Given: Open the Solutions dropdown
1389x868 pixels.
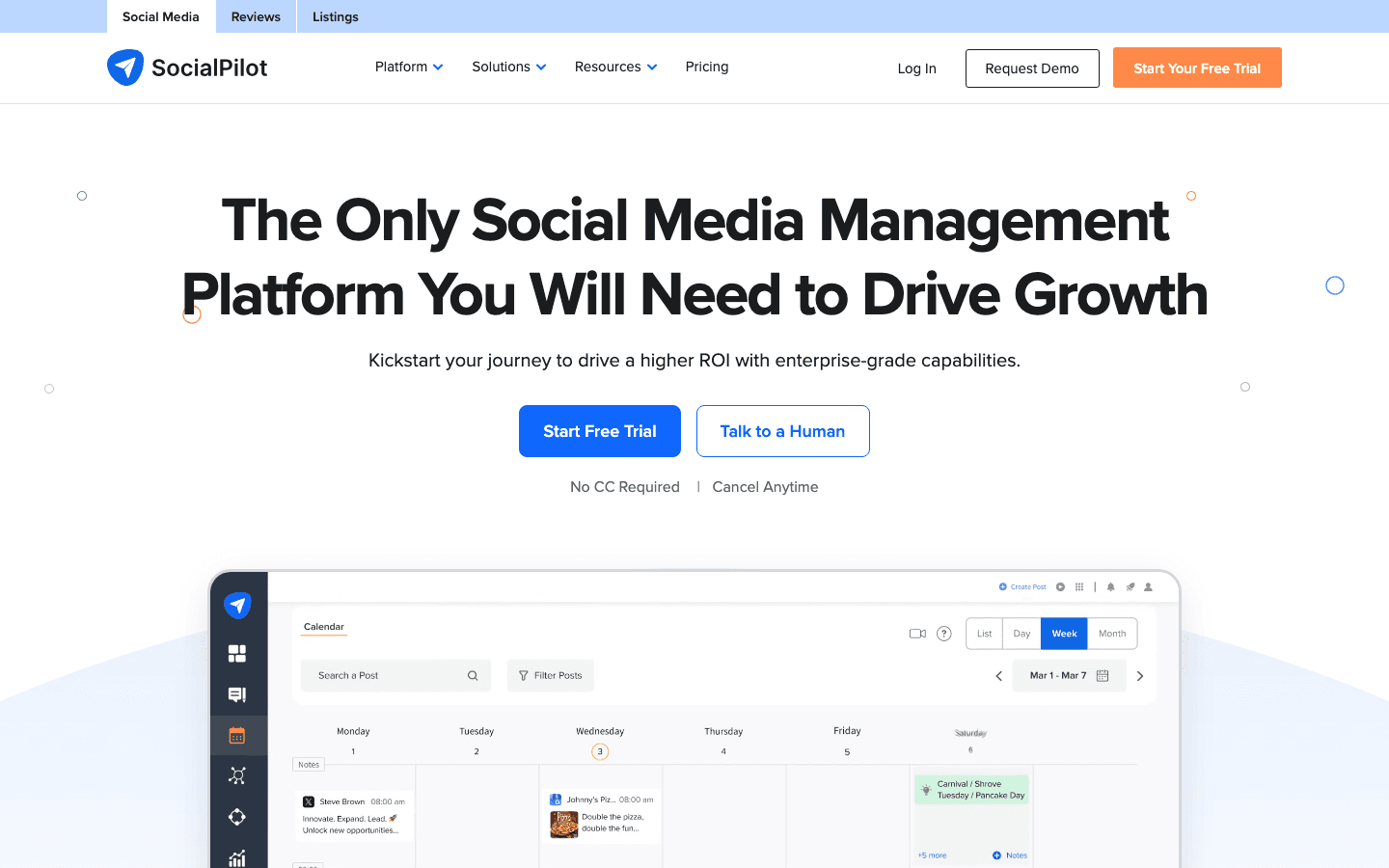Looking at the screenshot, I should coord(508,67).
